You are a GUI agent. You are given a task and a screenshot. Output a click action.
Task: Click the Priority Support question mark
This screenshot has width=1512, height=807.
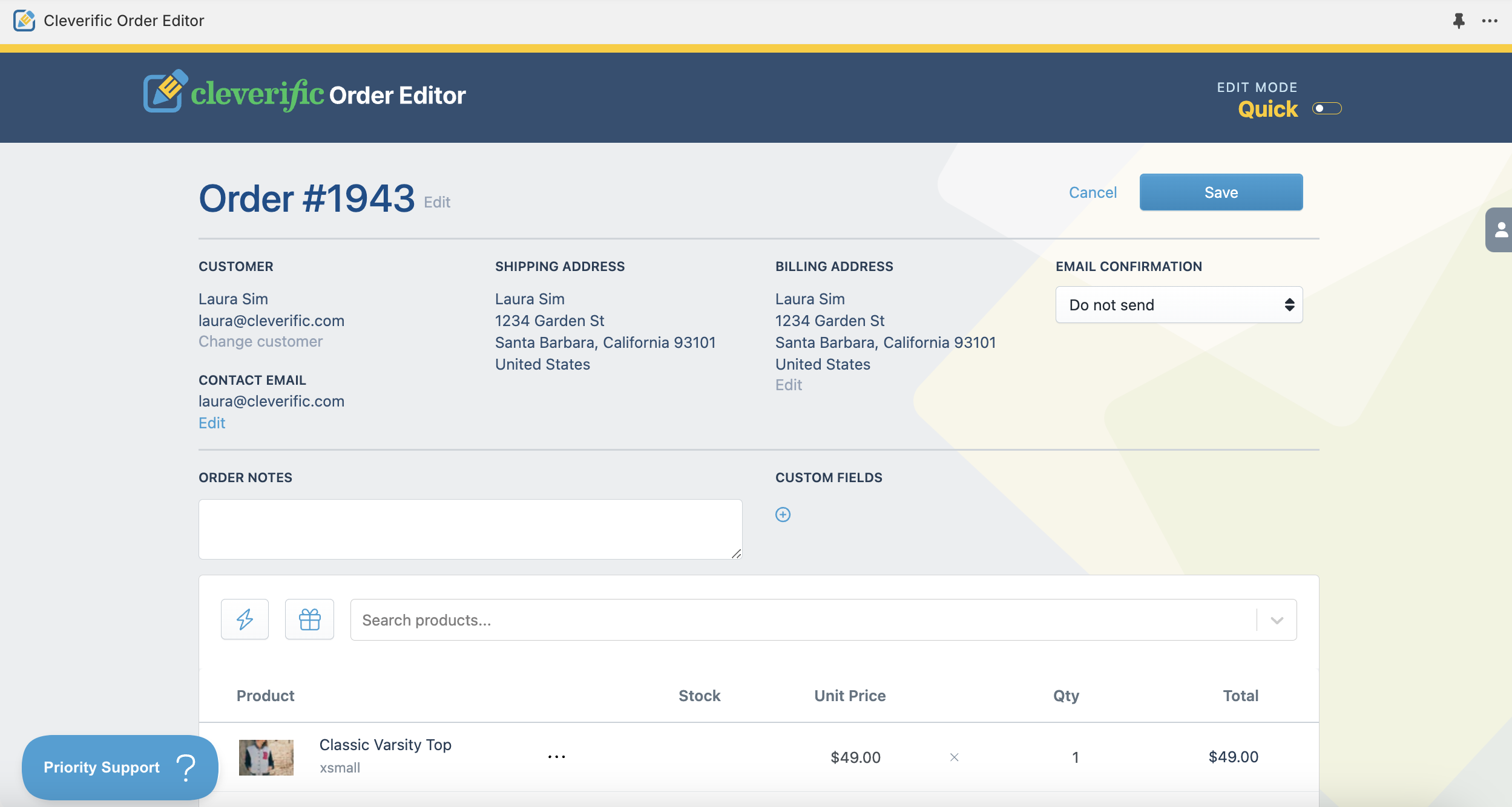pyautogui.click(x=186, y=767)
